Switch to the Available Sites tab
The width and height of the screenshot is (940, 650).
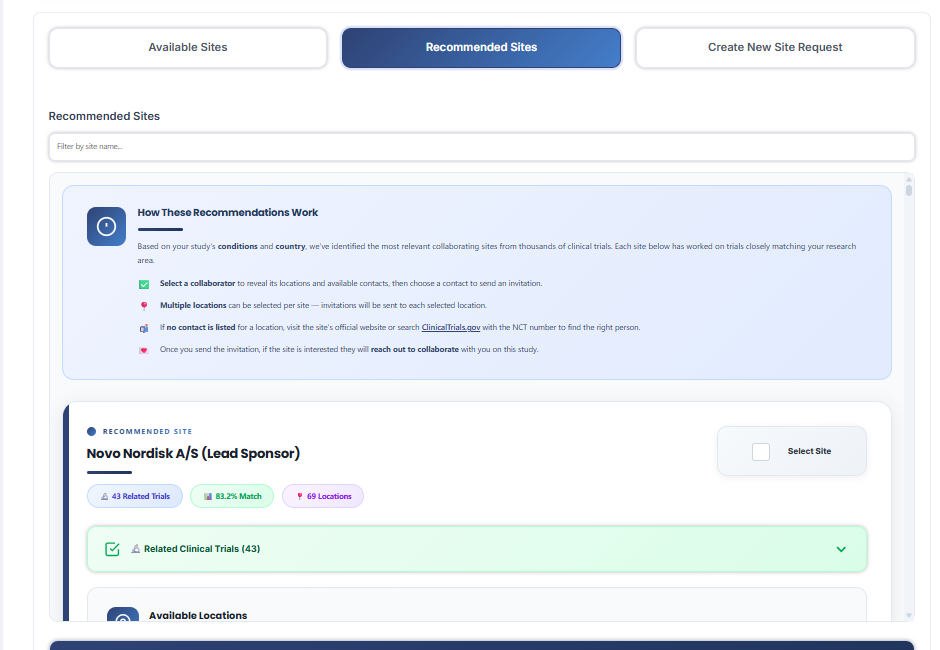pyautogui.click(x=187, y=47)
